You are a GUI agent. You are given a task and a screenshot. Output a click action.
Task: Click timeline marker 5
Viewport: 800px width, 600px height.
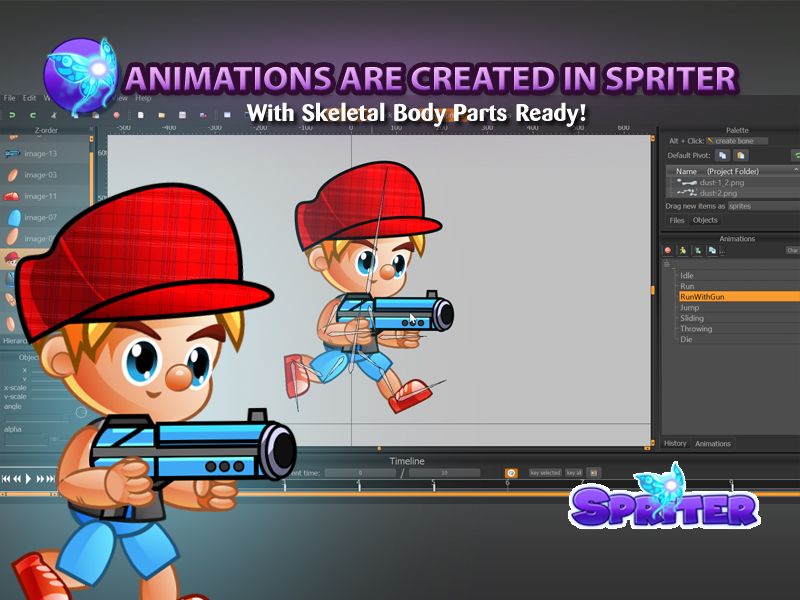[434, 484]
